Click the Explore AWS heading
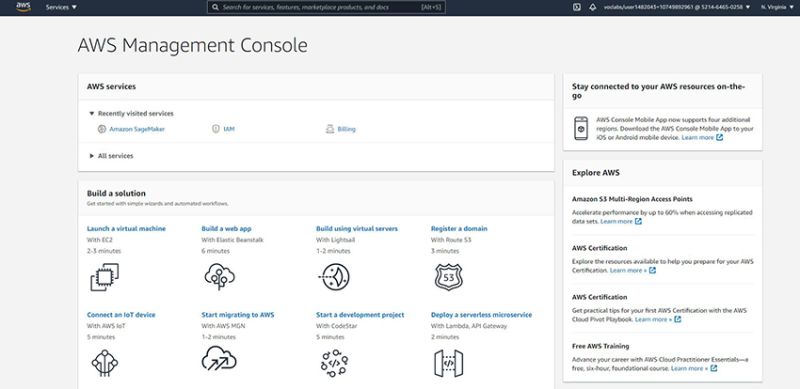Screen dimensions: 800x389 point(596,173)
